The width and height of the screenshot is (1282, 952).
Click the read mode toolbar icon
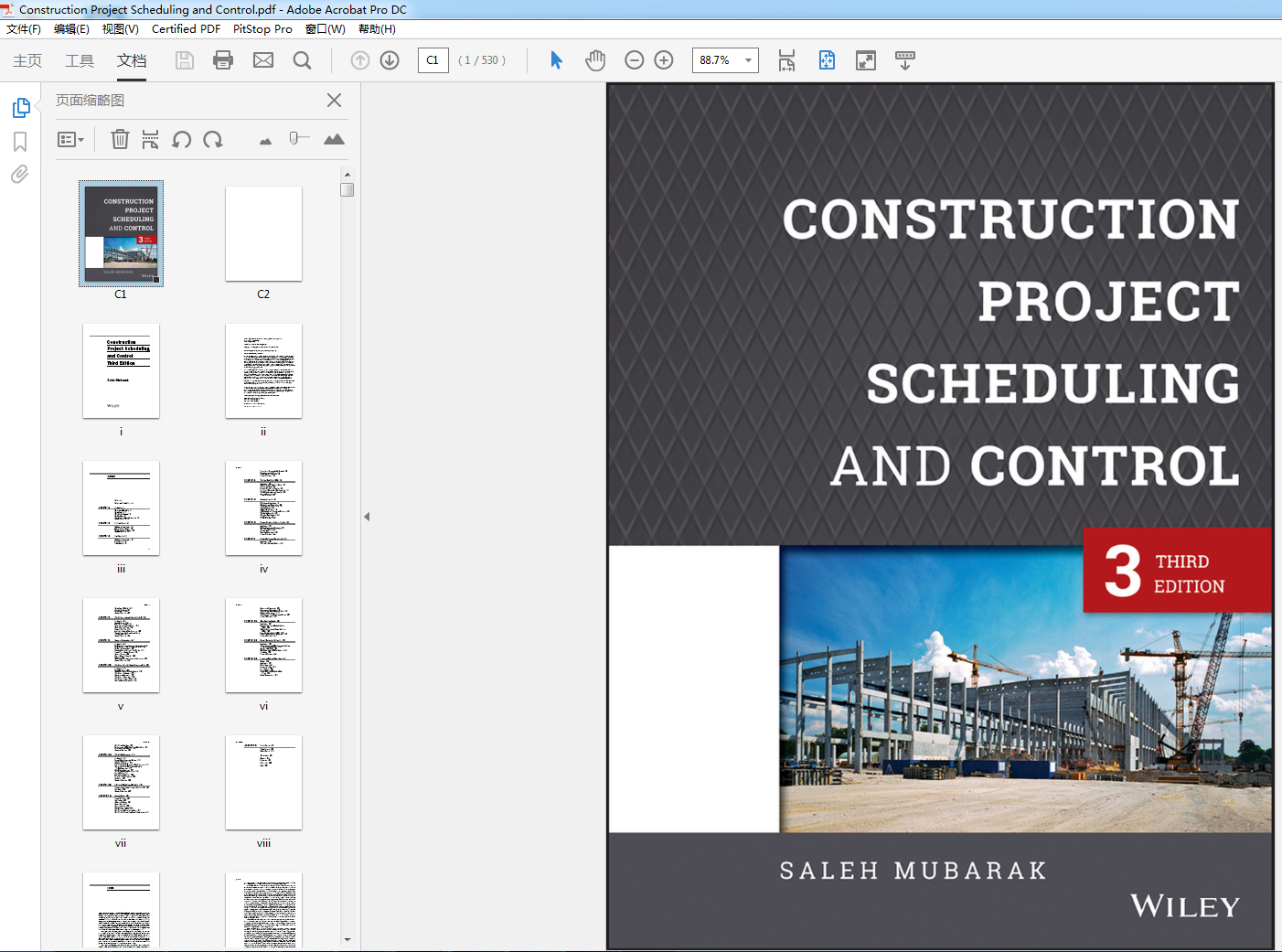905,60
